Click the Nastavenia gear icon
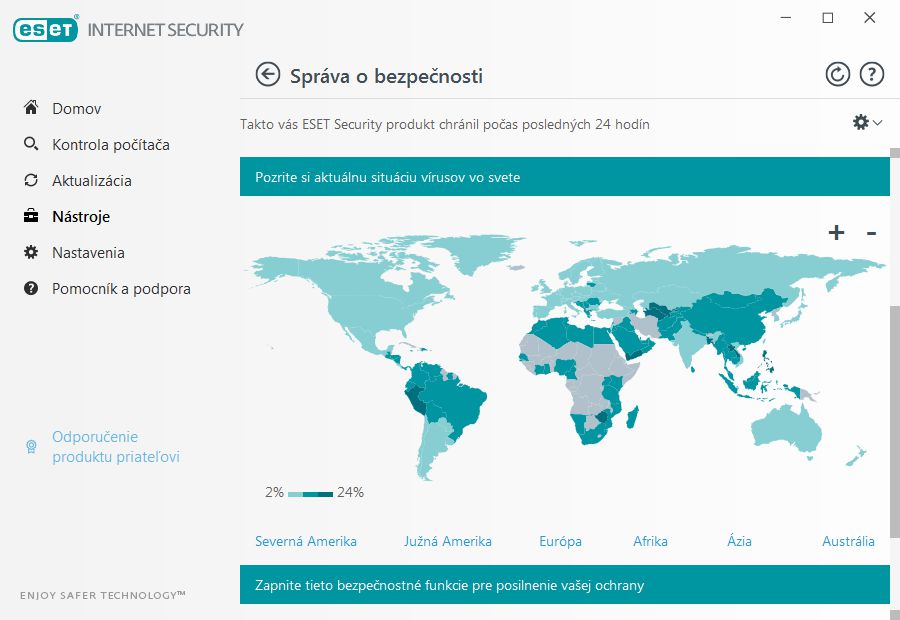This screenshot has height=620, width=900. [x=31, y=253]
